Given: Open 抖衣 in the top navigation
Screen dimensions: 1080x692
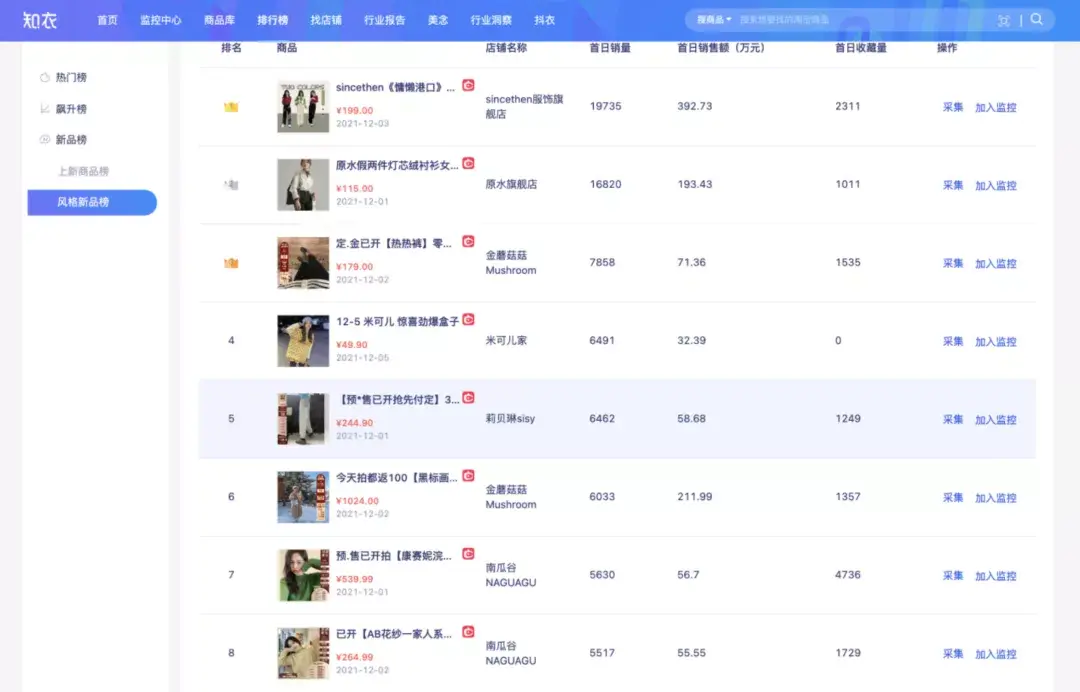Looking at the screenshot, I should (x=544, y=20).
